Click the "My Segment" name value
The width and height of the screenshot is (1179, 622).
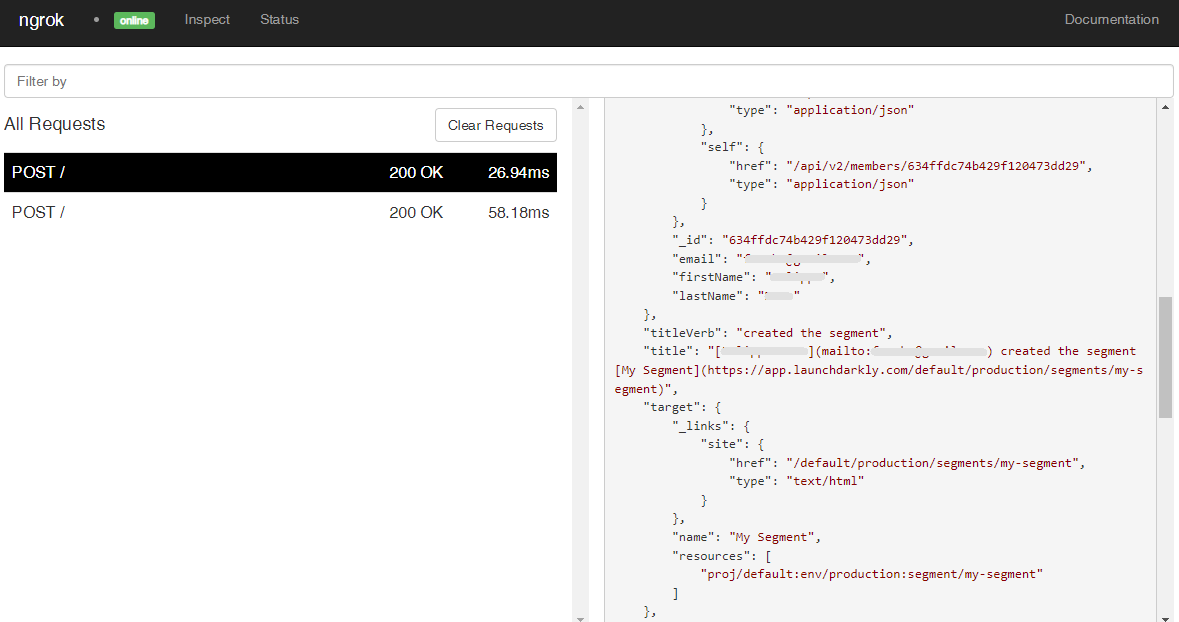tap(772, 537)
